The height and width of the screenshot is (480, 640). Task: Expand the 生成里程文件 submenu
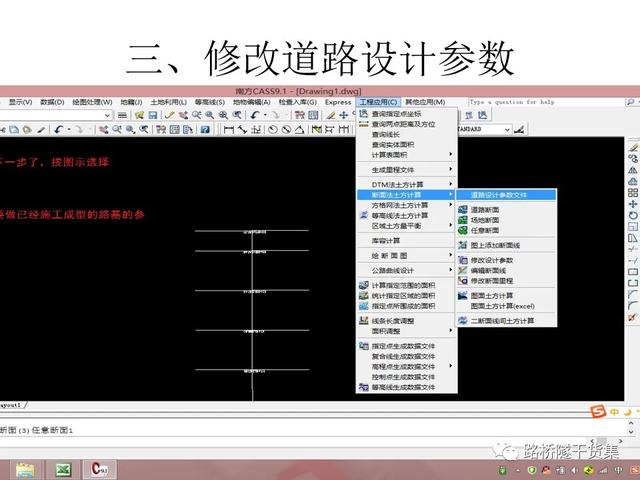pos(451,169)
